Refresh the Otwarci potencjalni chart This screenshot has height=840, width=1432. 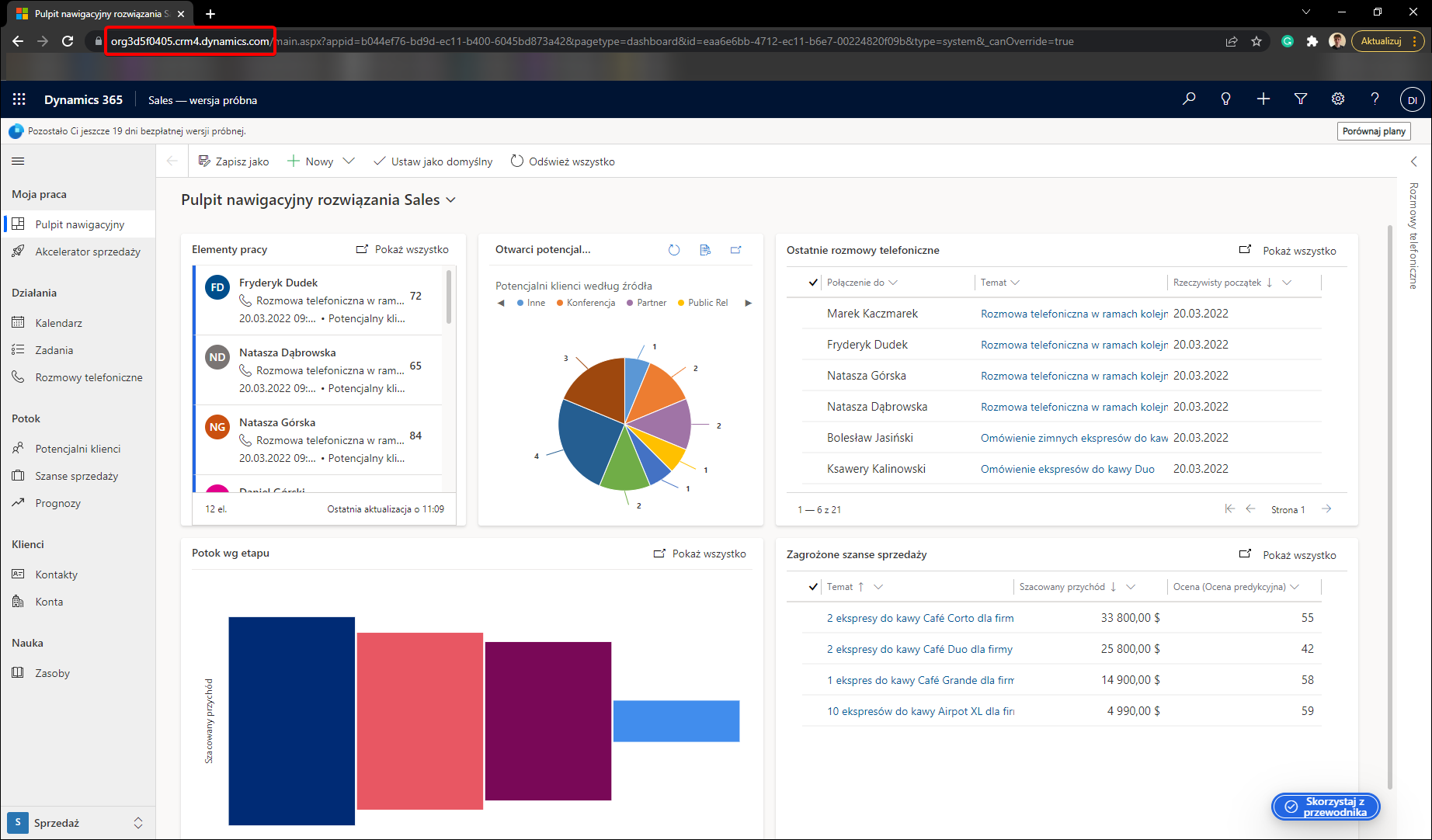pyautogui.click(x=674, y=250)
